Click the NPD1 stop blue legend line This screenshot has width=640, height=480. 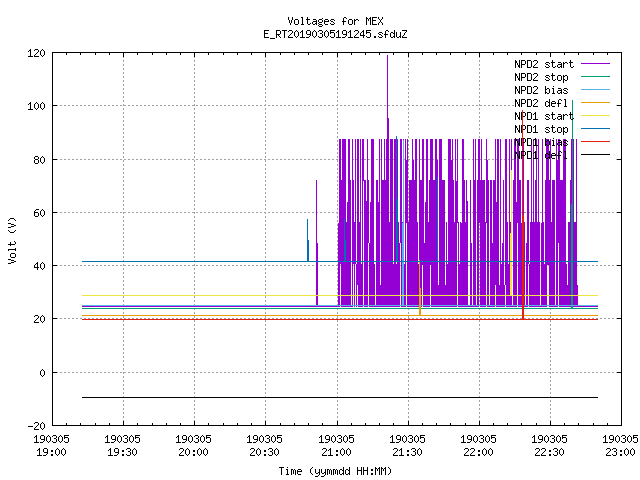(595, 129)
